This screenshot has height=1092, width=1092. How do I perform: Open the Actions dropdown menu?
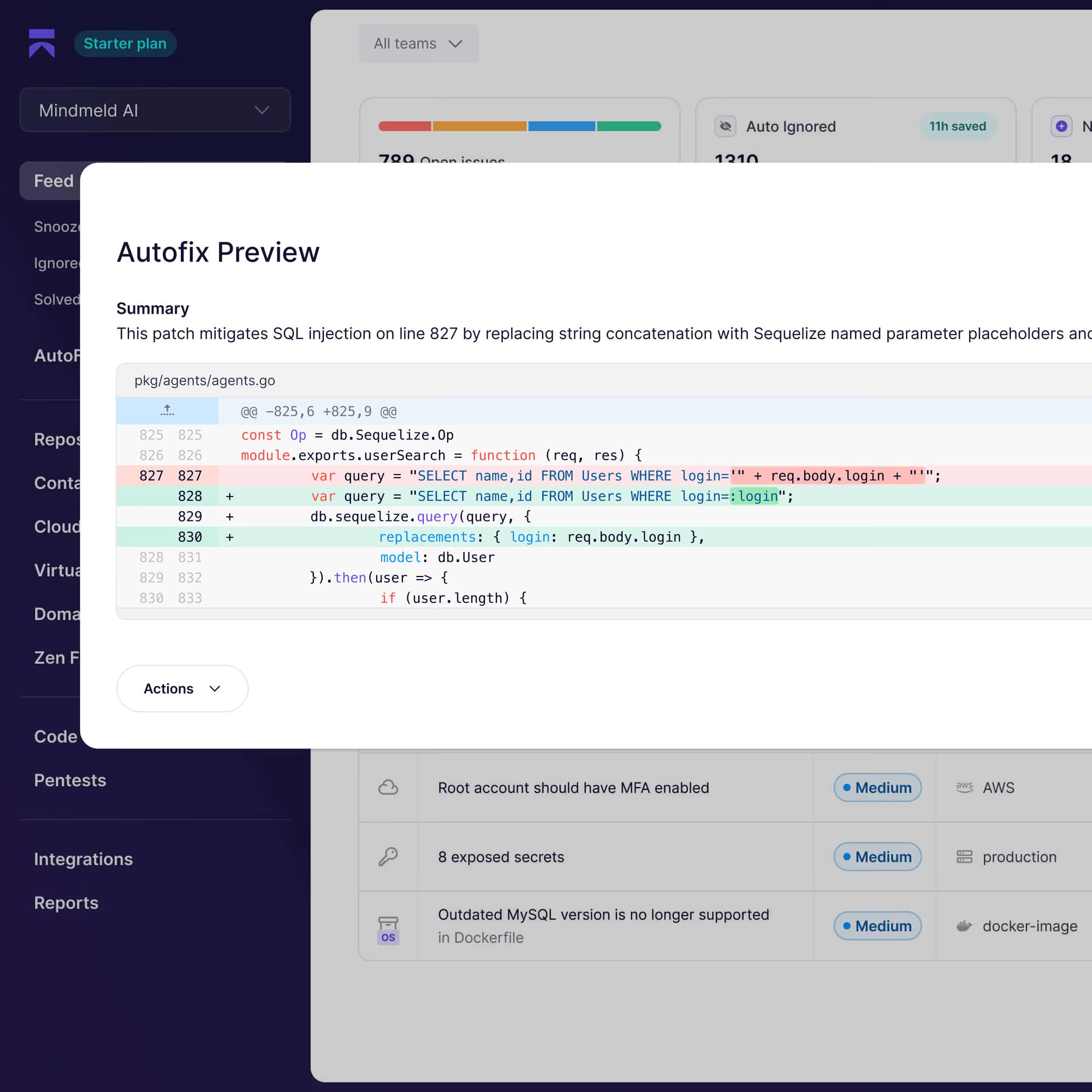click(x=182, y=689)
